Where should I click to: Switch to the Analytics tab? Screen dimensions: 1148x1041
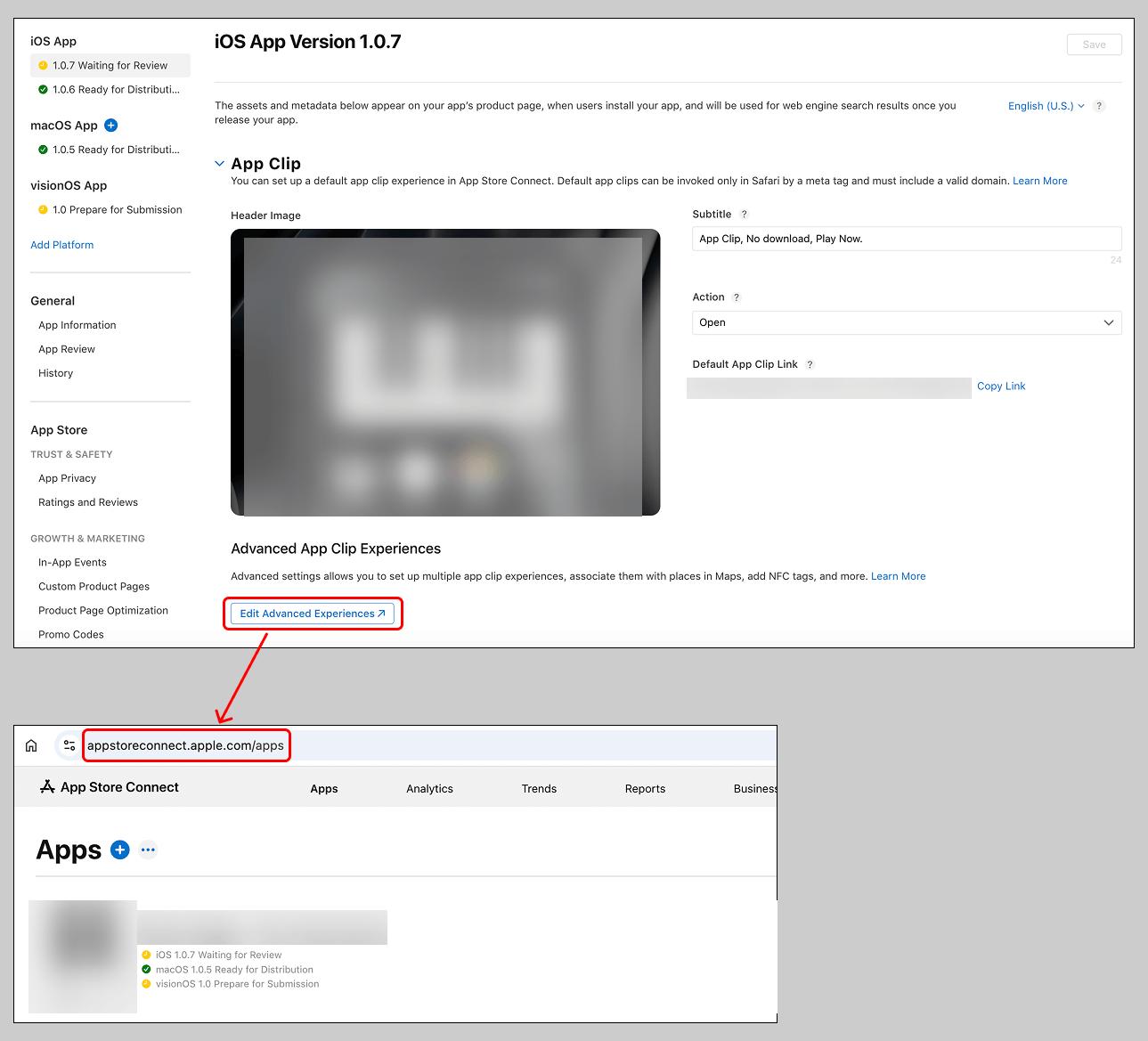429,789
